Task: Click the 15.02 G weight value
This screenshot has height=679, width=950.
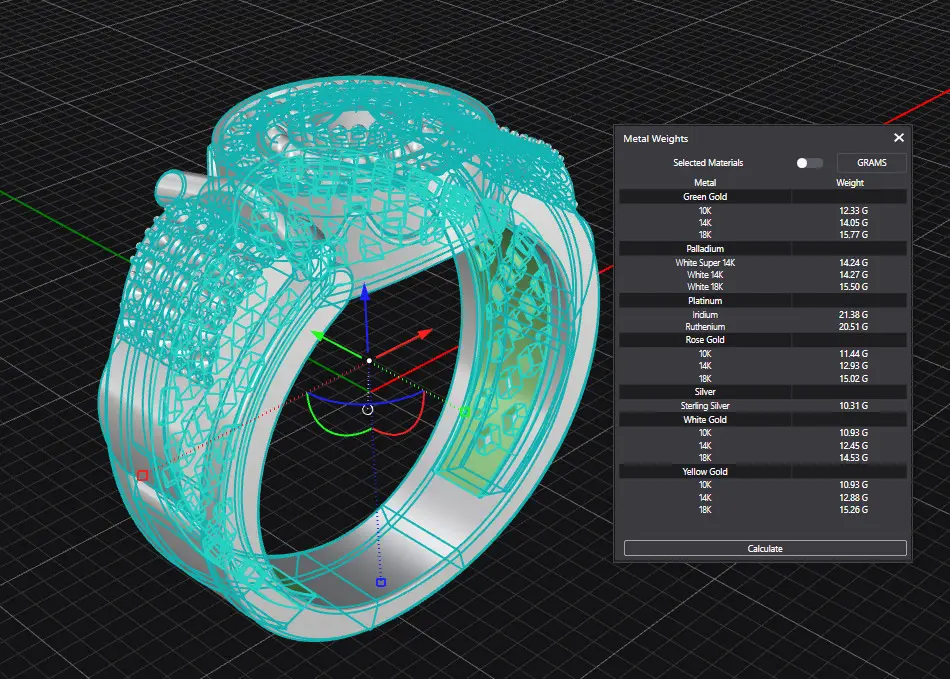Action: [x=853, y=378]
